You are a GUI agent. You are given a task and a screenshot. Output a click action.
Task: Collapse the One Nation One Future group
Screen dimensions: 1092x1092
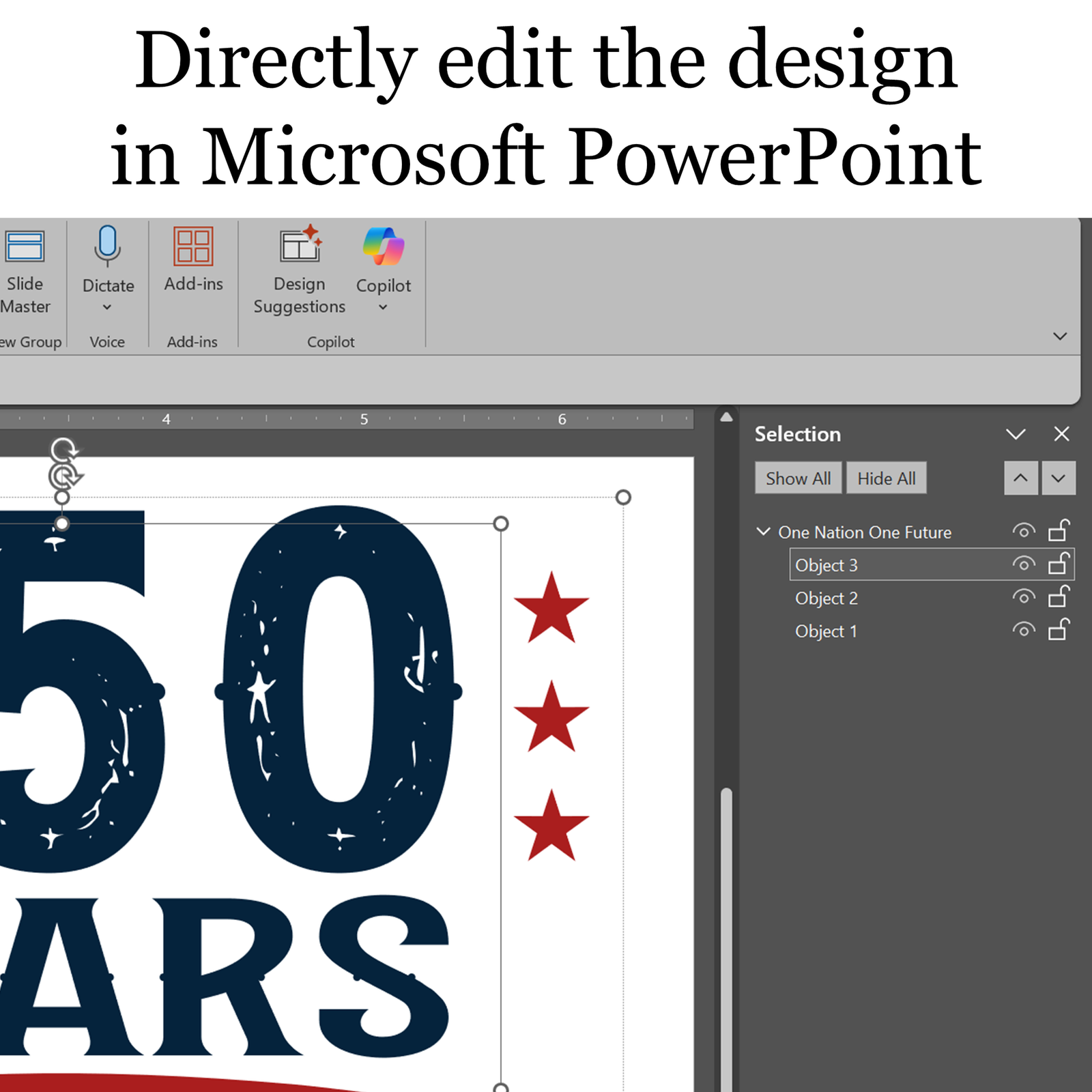(764, 531)
